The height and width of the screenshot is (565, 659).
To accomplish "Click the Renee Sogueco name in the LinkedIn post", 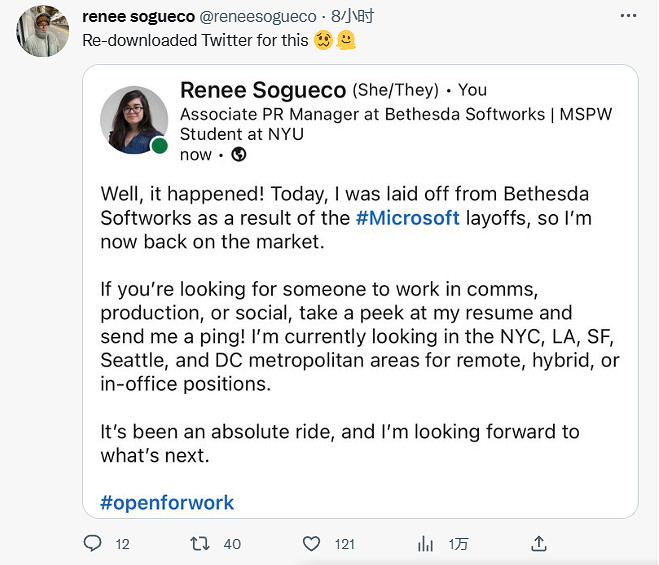I will [263, 90].
